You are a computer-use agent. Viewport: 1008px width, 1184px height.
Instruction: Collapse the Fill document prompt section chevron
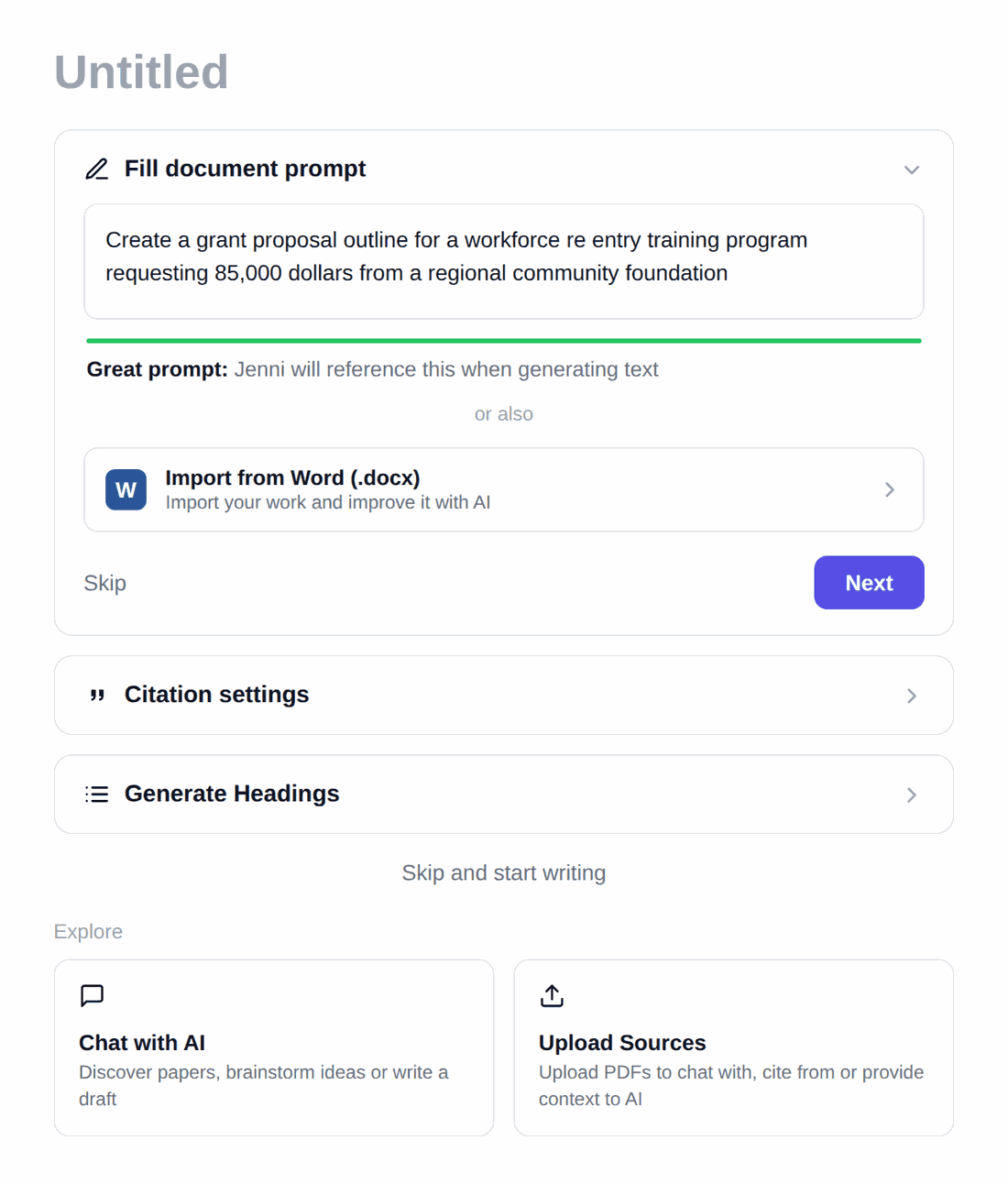(912, 170)
